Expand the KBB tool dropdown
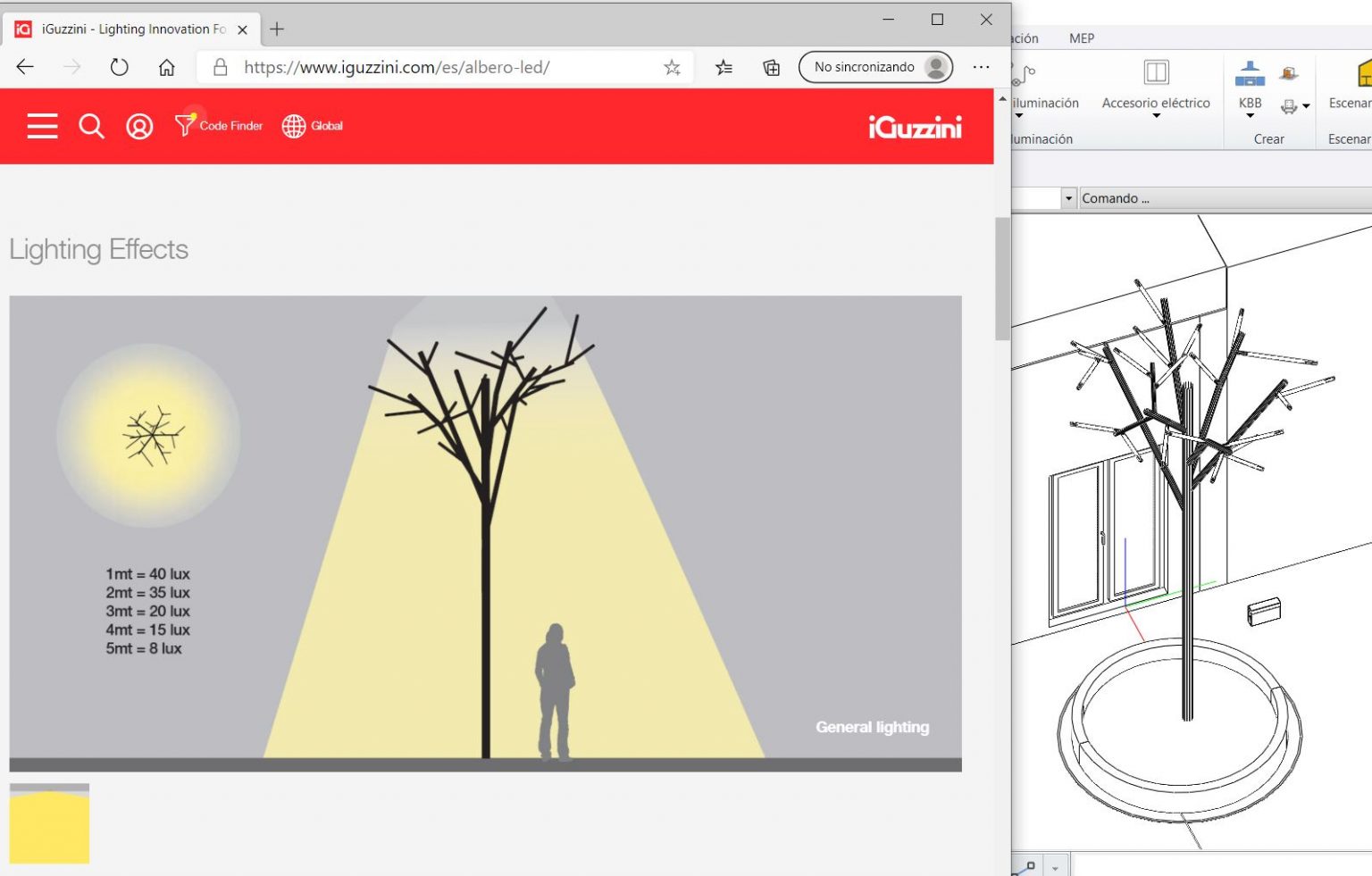Screen dimensions: 1372x876 coord(1250,115)
